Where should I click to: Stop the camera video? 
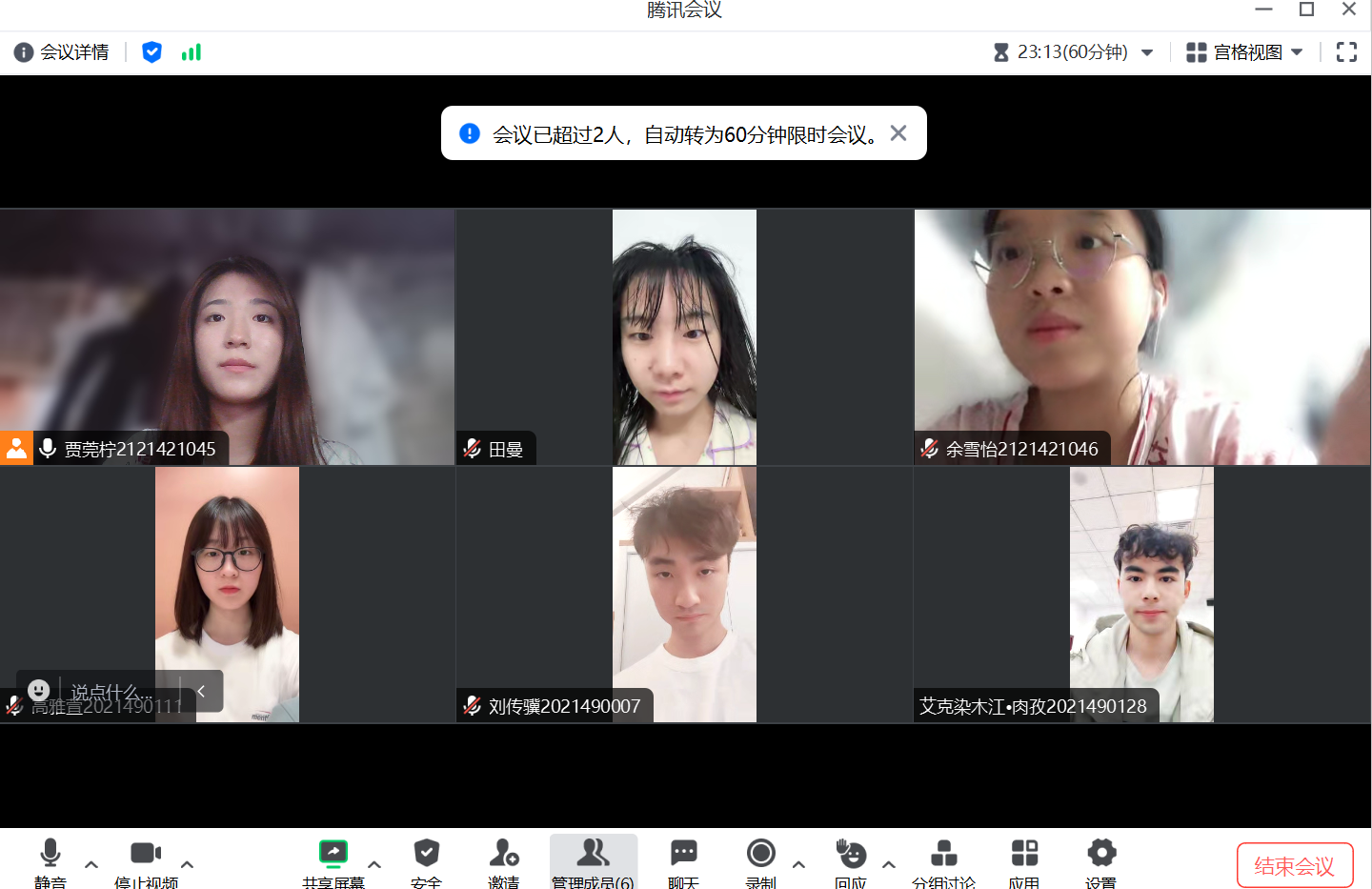(x=146, y=854)
